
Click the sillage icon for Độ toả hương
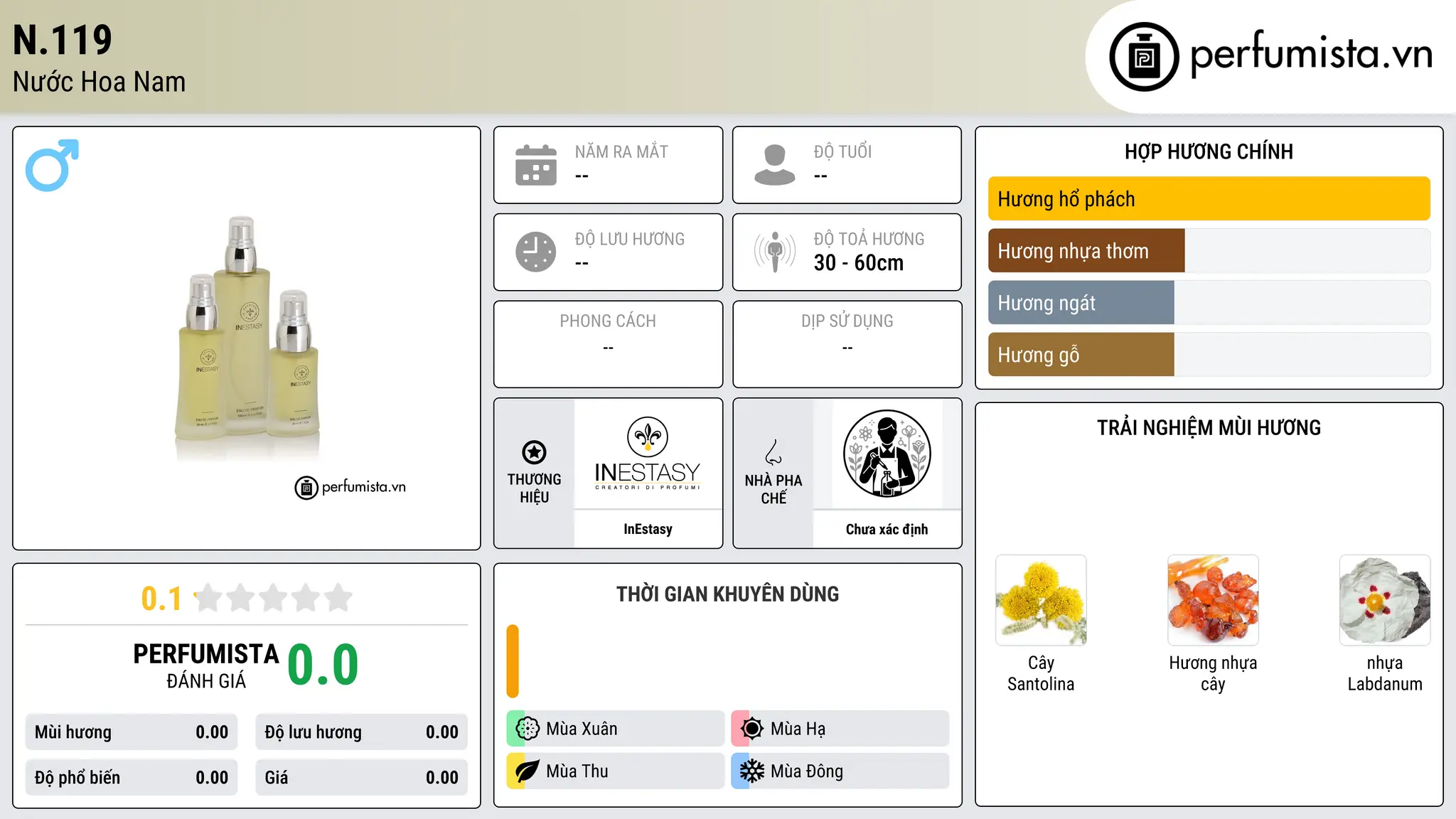[775, 252]
